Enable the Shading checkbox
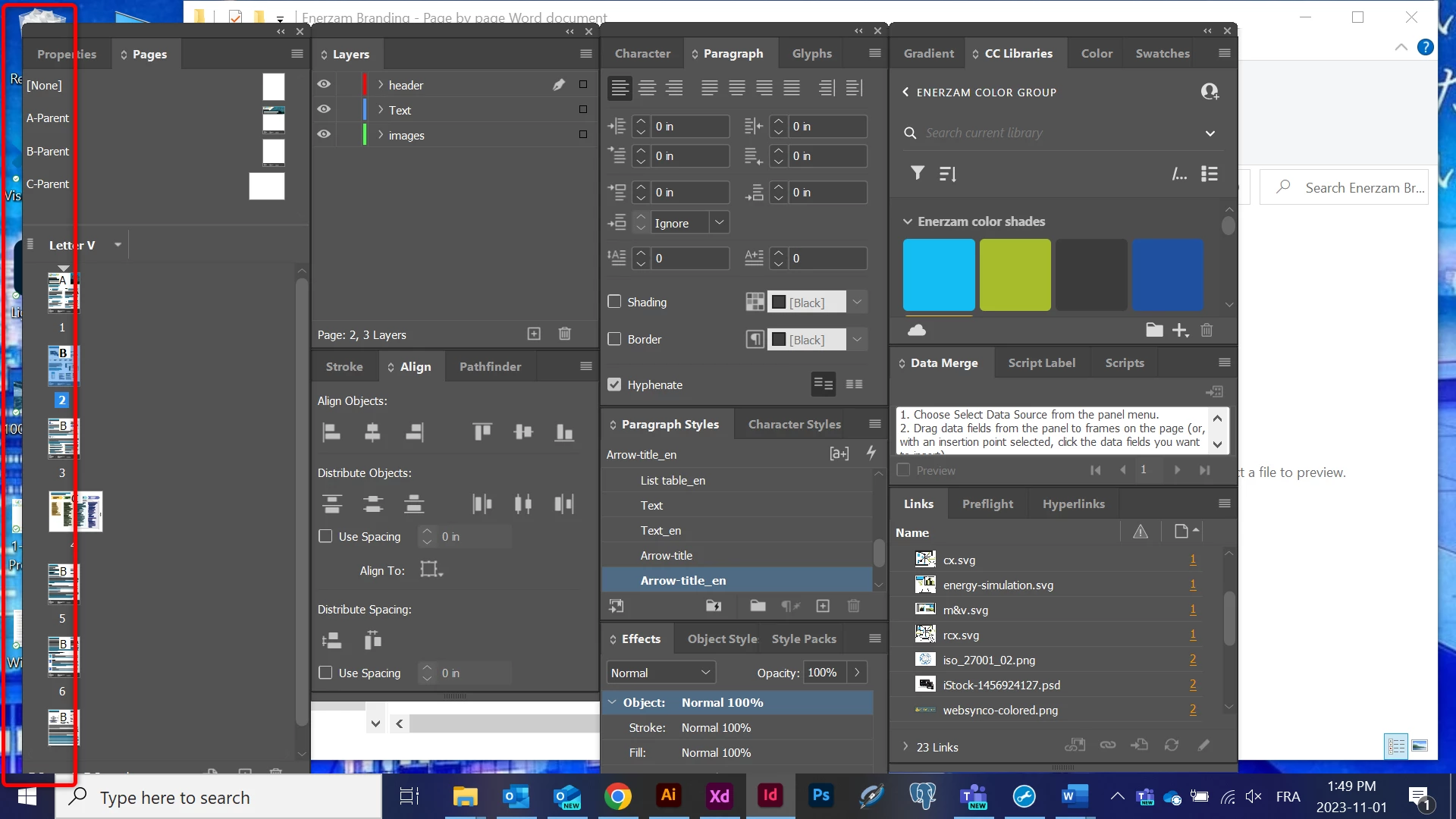 coord(615,302)
